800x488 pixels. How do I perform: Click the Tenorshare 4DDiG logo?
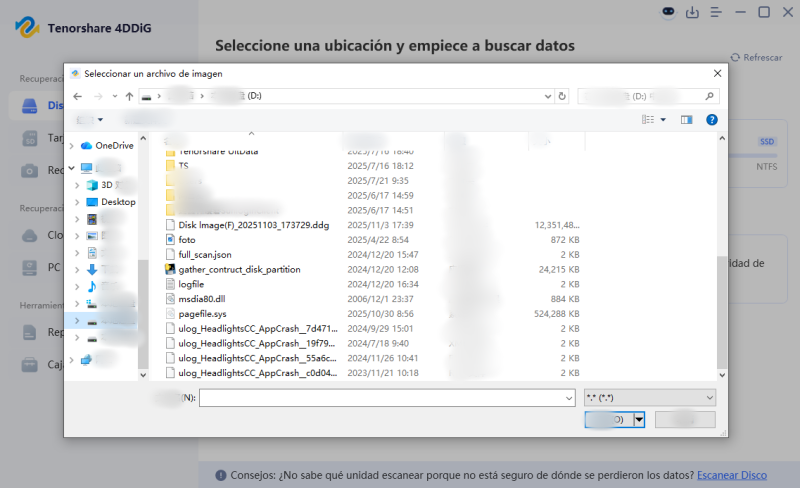(27, 28)
